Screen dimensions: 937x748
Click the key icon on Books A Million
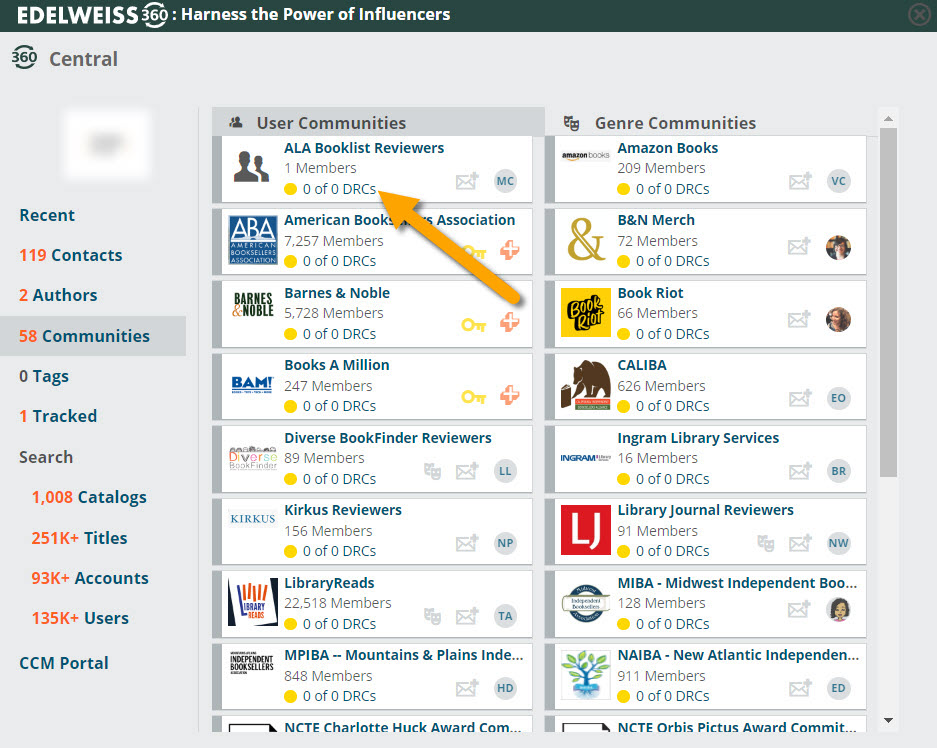pos(473,397)
